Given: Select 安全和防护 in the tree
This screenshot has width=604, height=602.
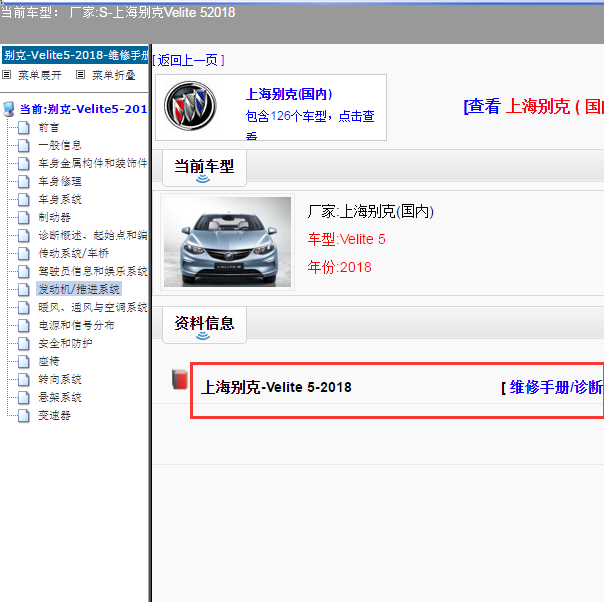Looking at the screenshot, I should click(65, 343).
